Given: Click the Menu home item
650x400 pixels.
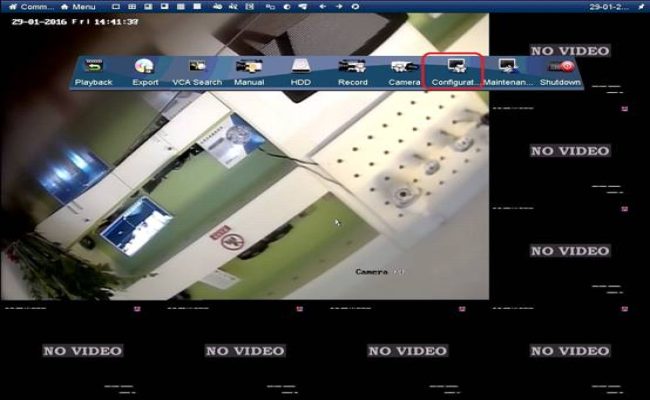Looking at the screenshot, I should [78, 6].
